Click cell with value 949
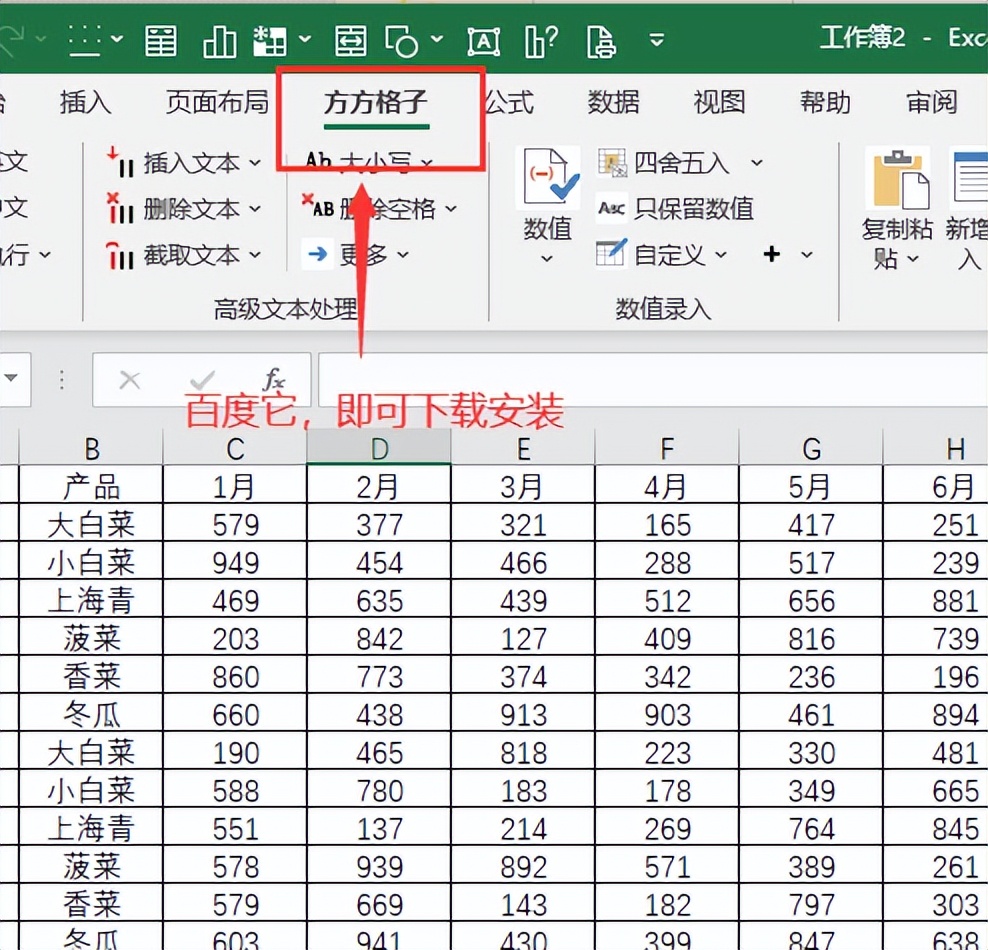 [x=235, y=561]
